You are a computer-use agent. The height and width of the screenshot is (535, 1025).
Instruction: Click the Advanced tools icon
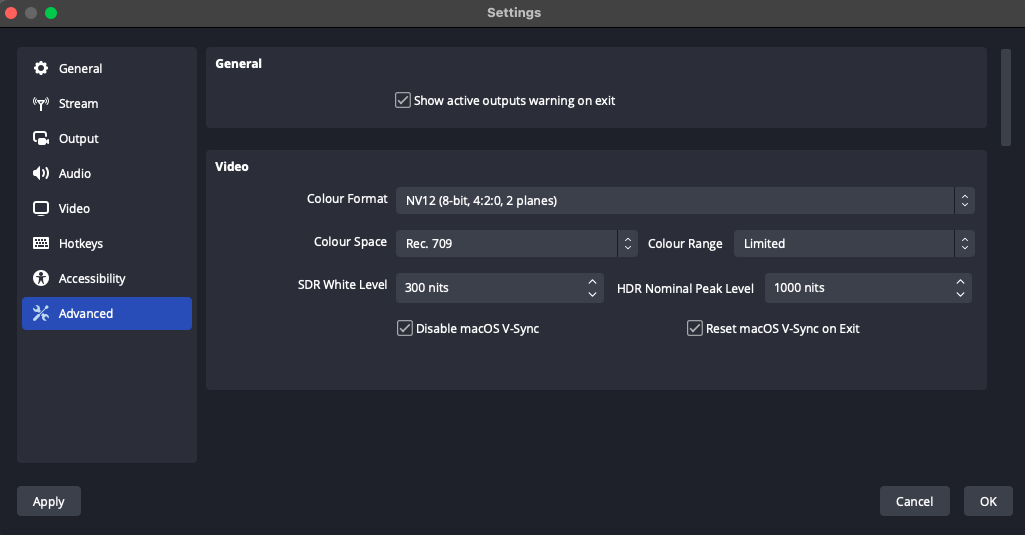coord(41,314)
